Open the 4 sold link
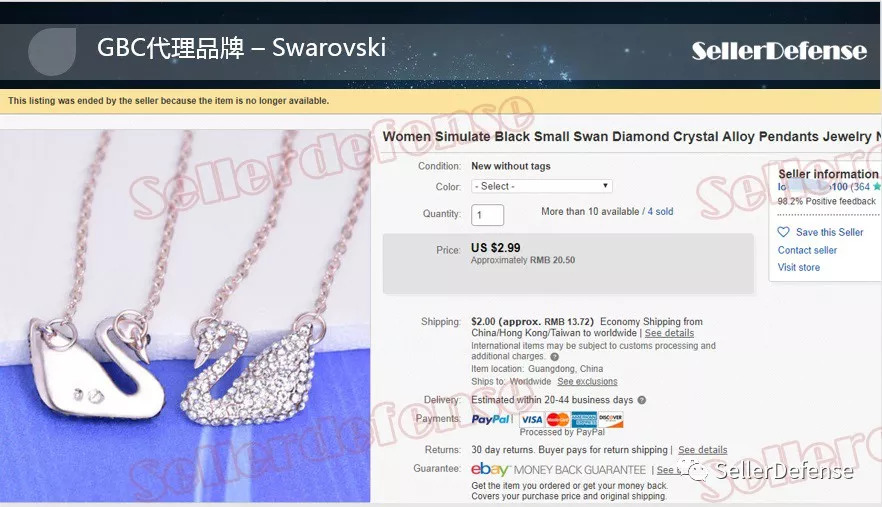This screenshot has width=882, height=507. coord(660,212)
